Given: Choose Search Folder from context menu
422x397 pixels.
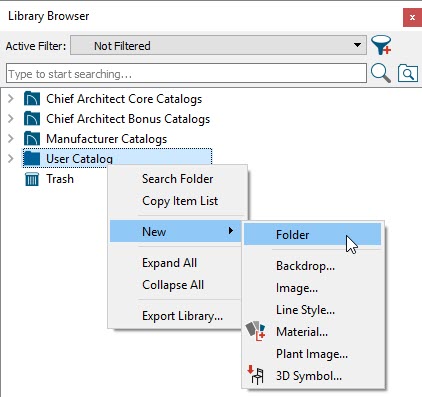Looking at the screenshot, I should point(178,179).
